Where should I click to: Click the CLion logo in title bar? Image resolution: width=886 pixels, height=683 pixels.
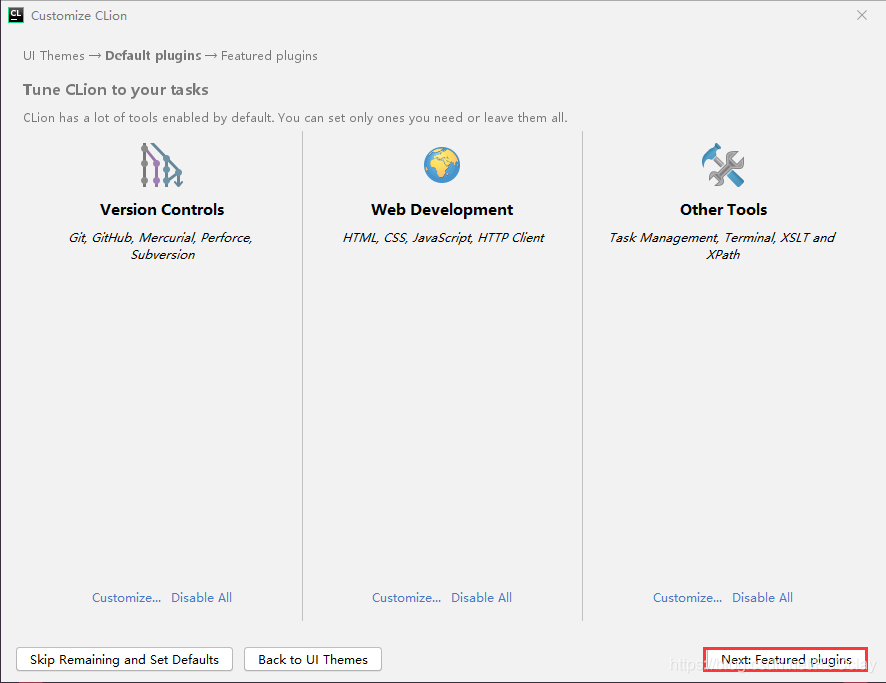coord(16,15)
